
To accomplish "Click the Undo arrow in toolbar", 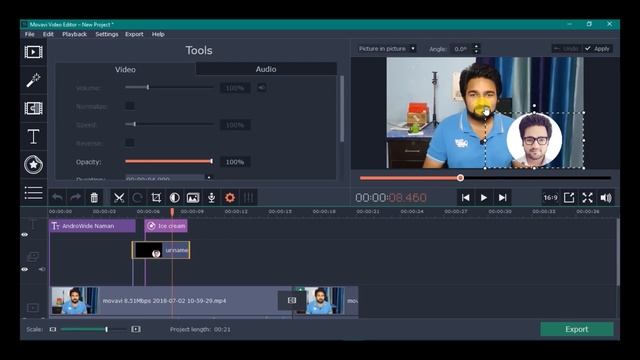I will pos(57,198).
